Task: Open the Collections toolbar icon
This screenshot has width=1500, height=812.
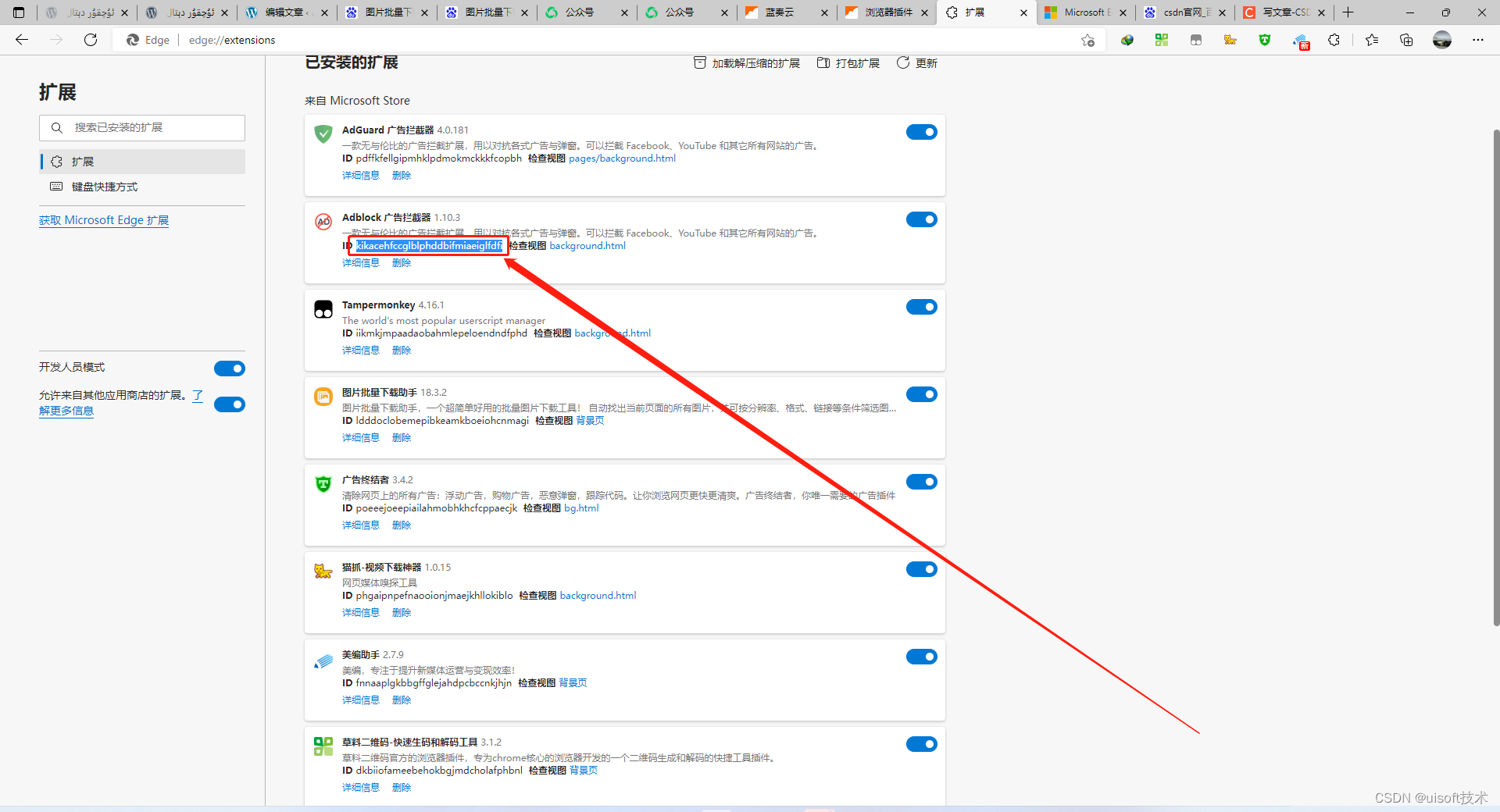Action: [1406, 40]
